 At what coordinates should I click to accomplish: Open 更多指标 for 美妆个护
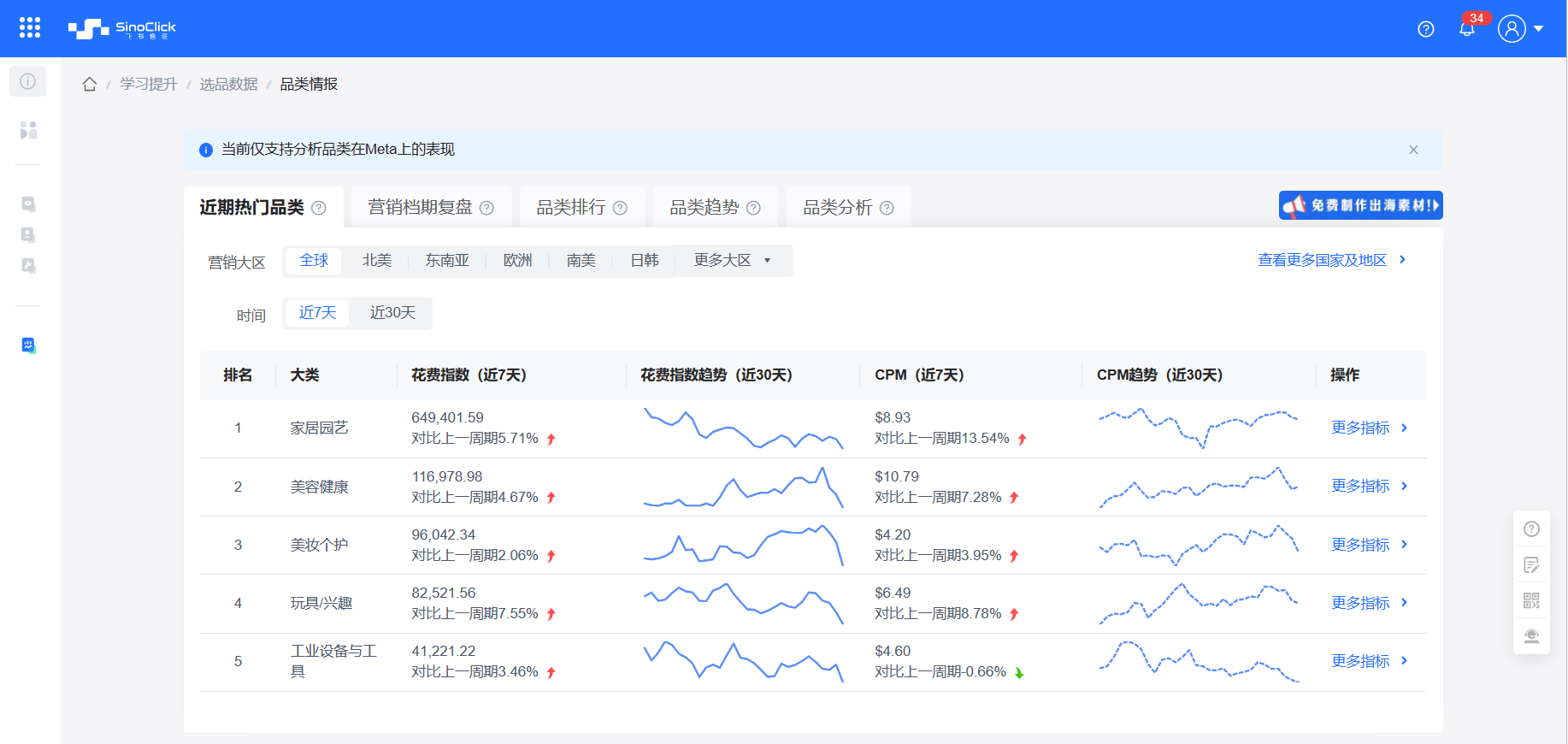[1369, 545]
